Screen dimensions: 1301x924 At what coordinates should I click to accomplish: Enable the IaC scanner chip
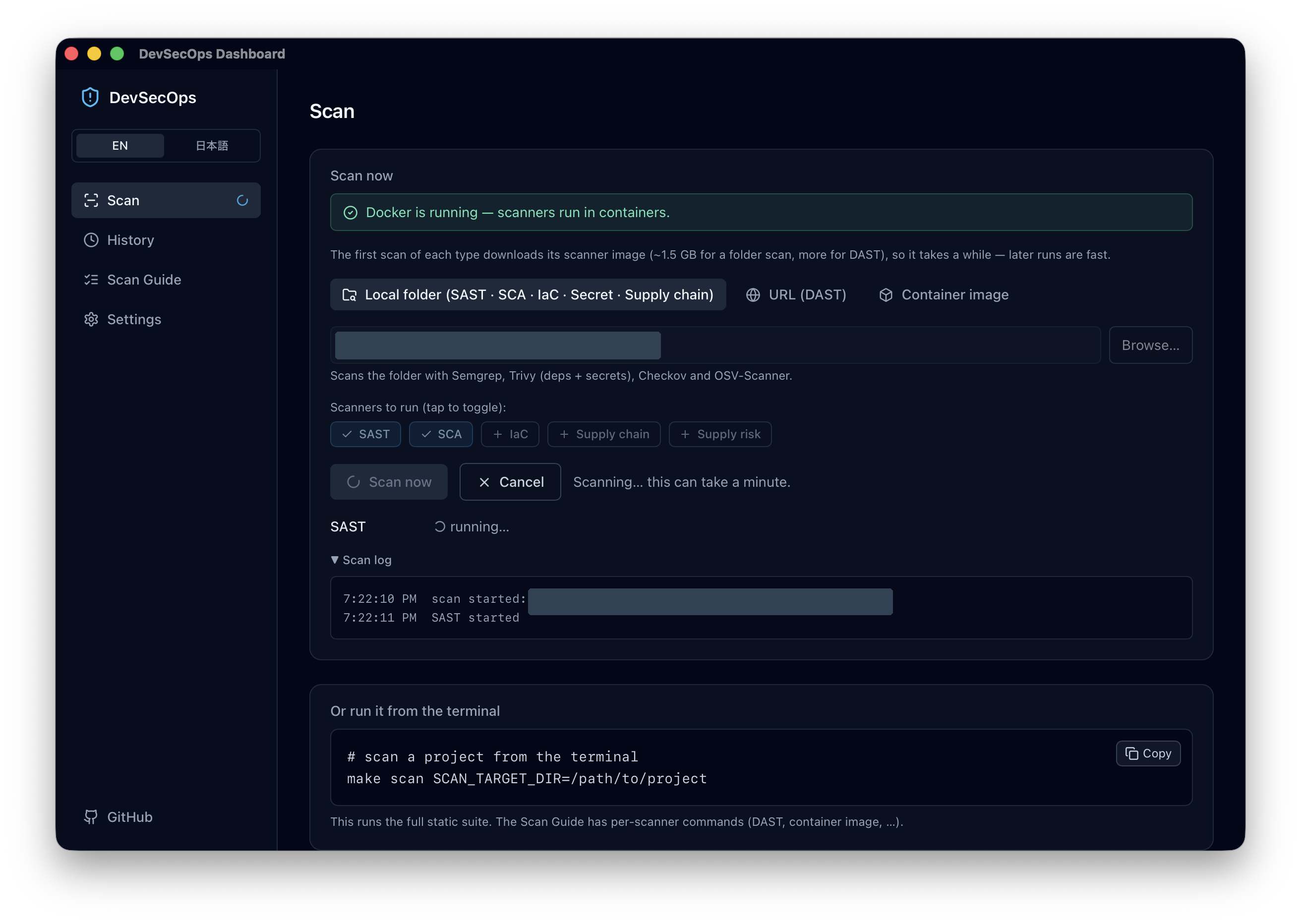(x=510, y=434)
